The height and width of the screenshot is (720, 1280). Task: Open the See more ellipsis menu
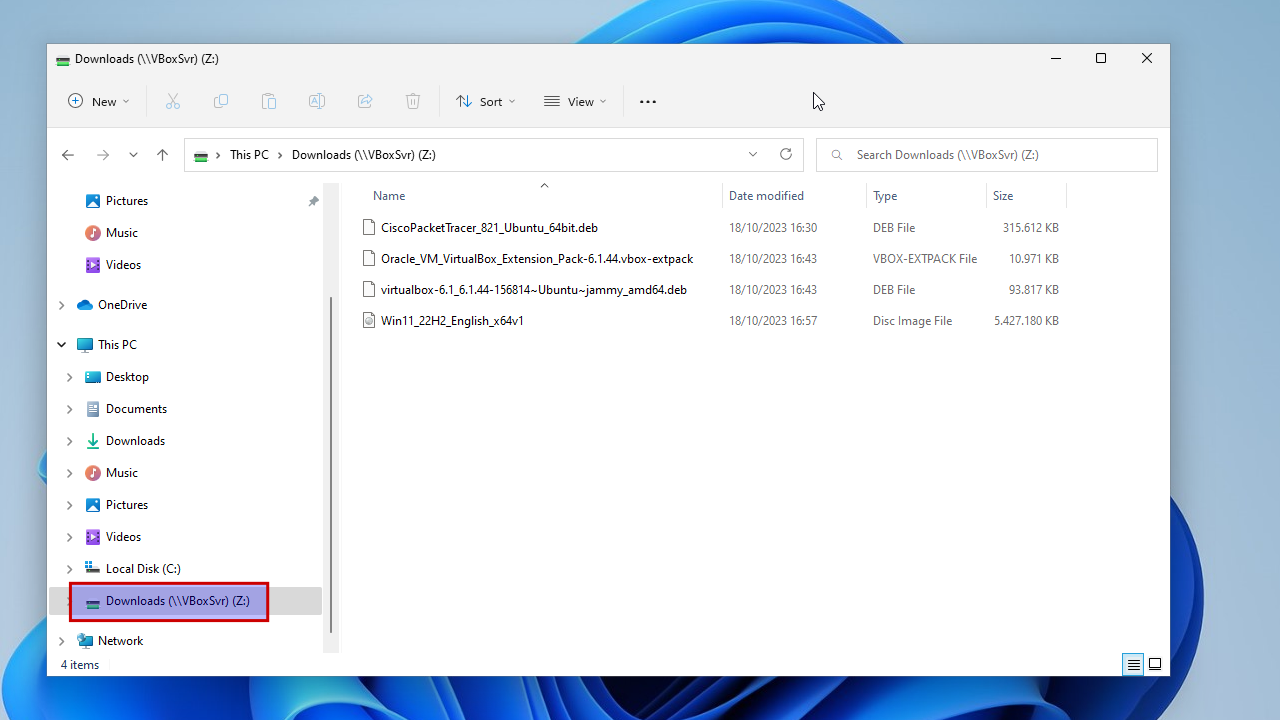[x=648, y=101]
